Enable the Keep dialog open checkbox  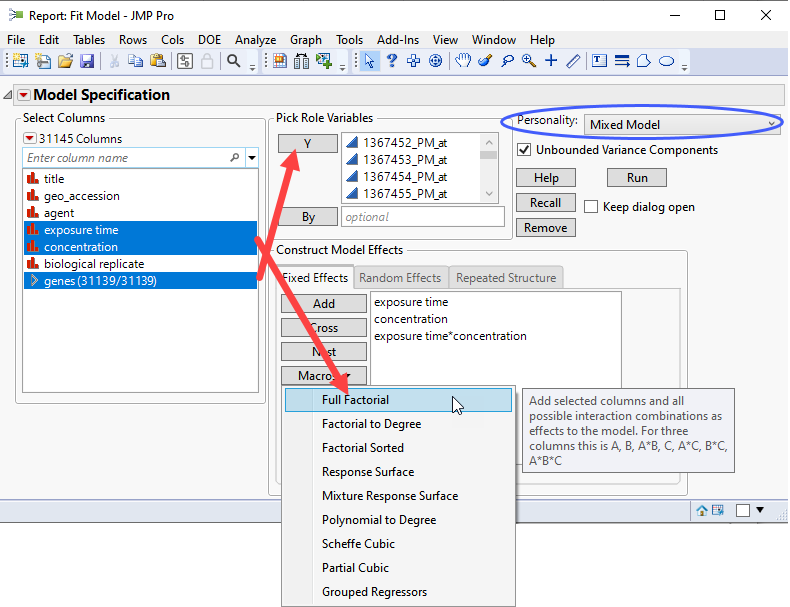(x=591, y=207)
